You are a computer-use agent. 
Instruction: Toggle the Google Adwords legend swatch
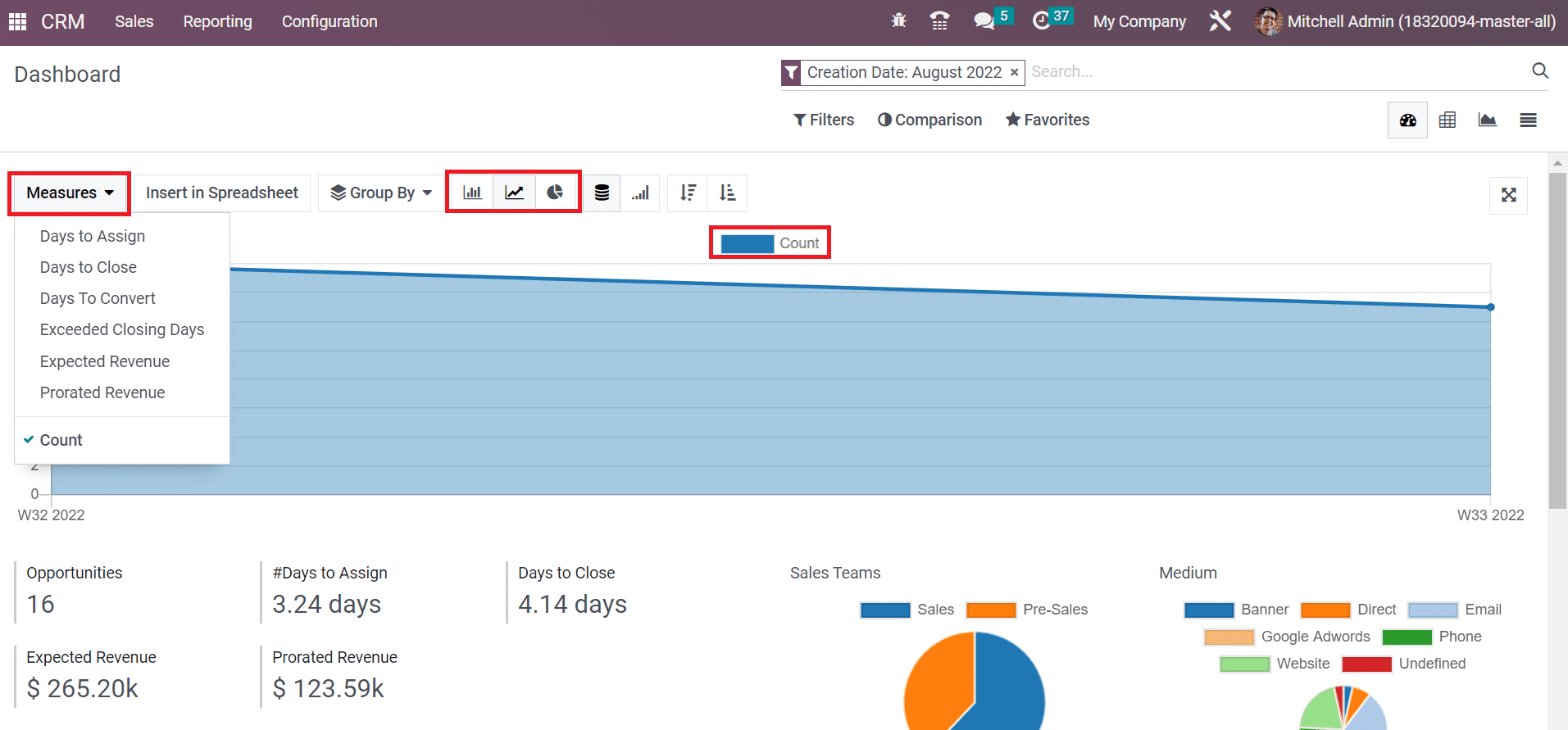(1229, 637)
